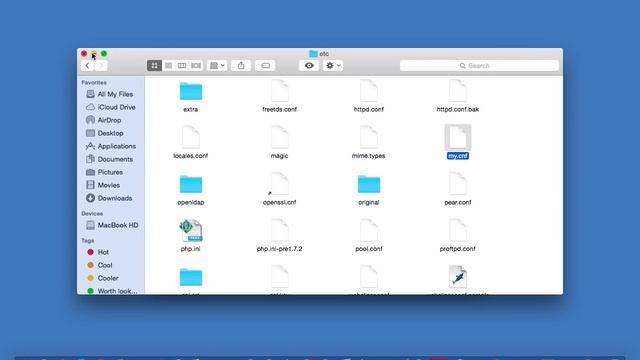Image resolution: width=640 pixels, height=360 pixels.
Task: Click the Edit Tags button
Action: point(265,65)
